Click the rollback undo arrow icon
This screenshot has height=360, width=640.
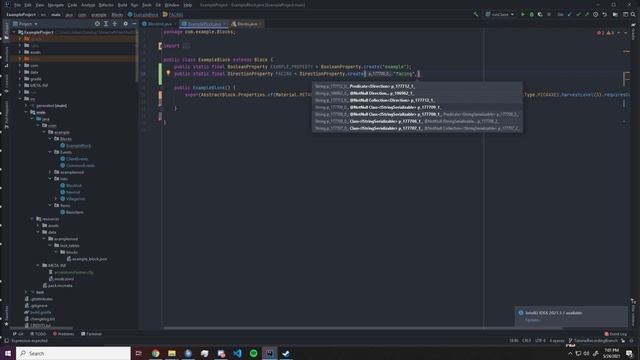pyautogui.click(x=604, y=14)
